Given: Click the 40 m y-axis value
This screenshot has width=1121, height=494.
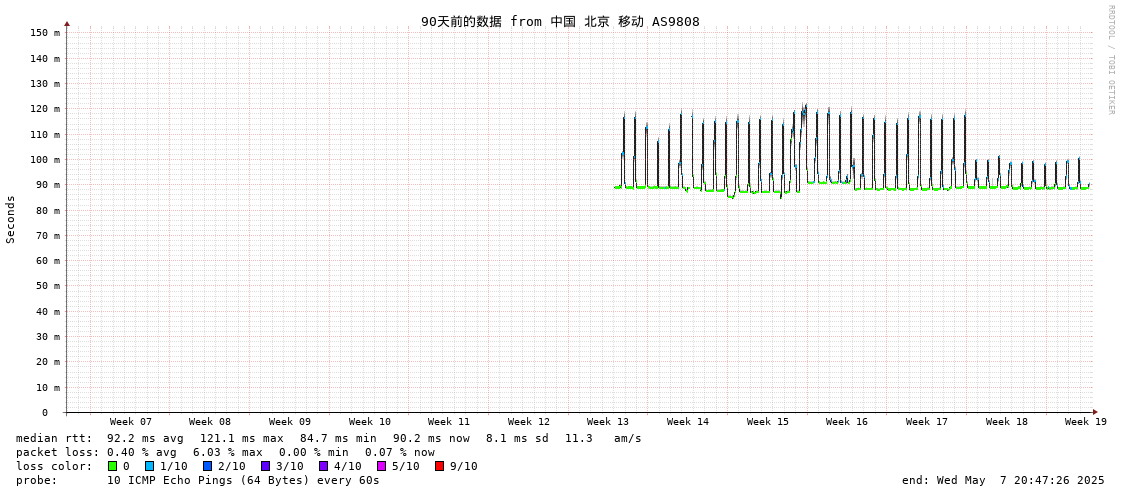Looking at the screenshot, I should [x=49, y=312].
